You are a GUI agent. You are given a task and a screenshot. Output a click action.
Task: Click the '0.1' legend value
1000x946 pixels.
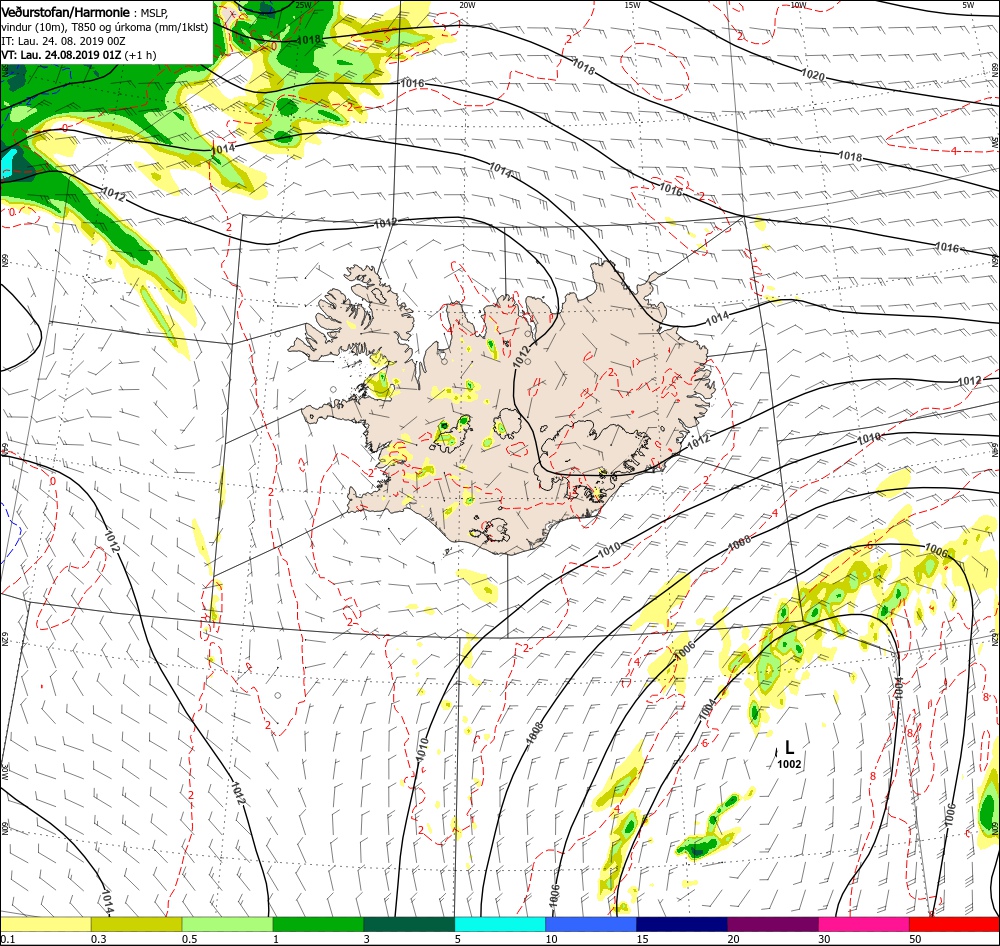pyautogui.click(x=8, y=939)
